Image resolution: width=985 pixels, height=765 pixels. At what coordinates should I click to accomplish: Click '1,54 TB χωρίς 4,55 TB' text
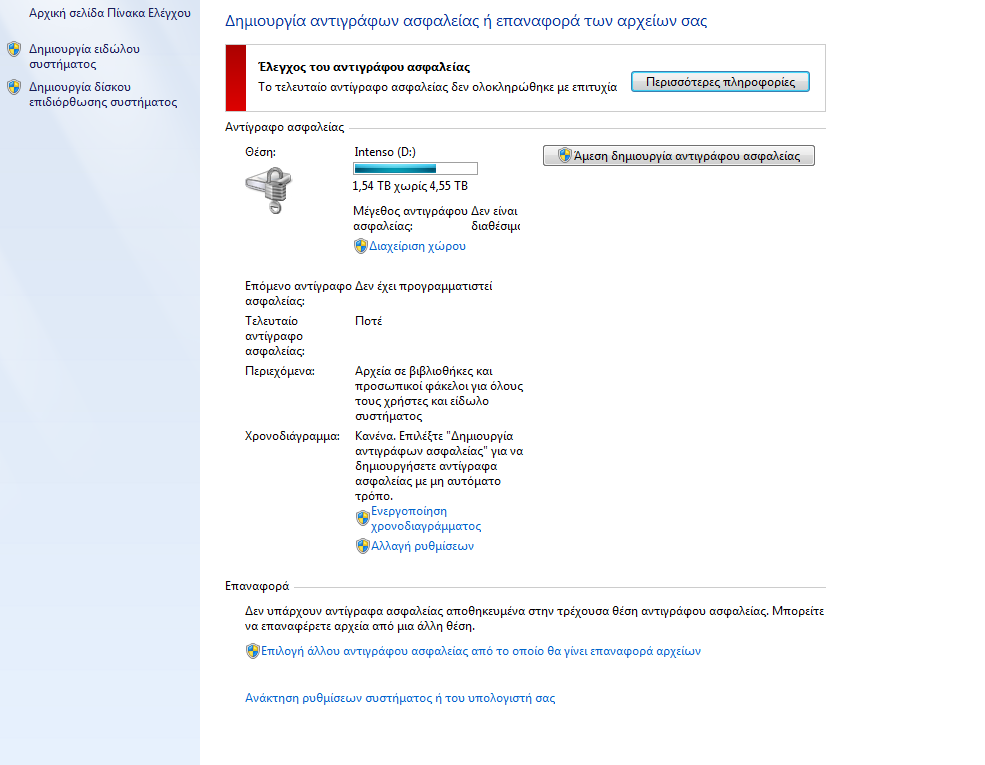410,186
